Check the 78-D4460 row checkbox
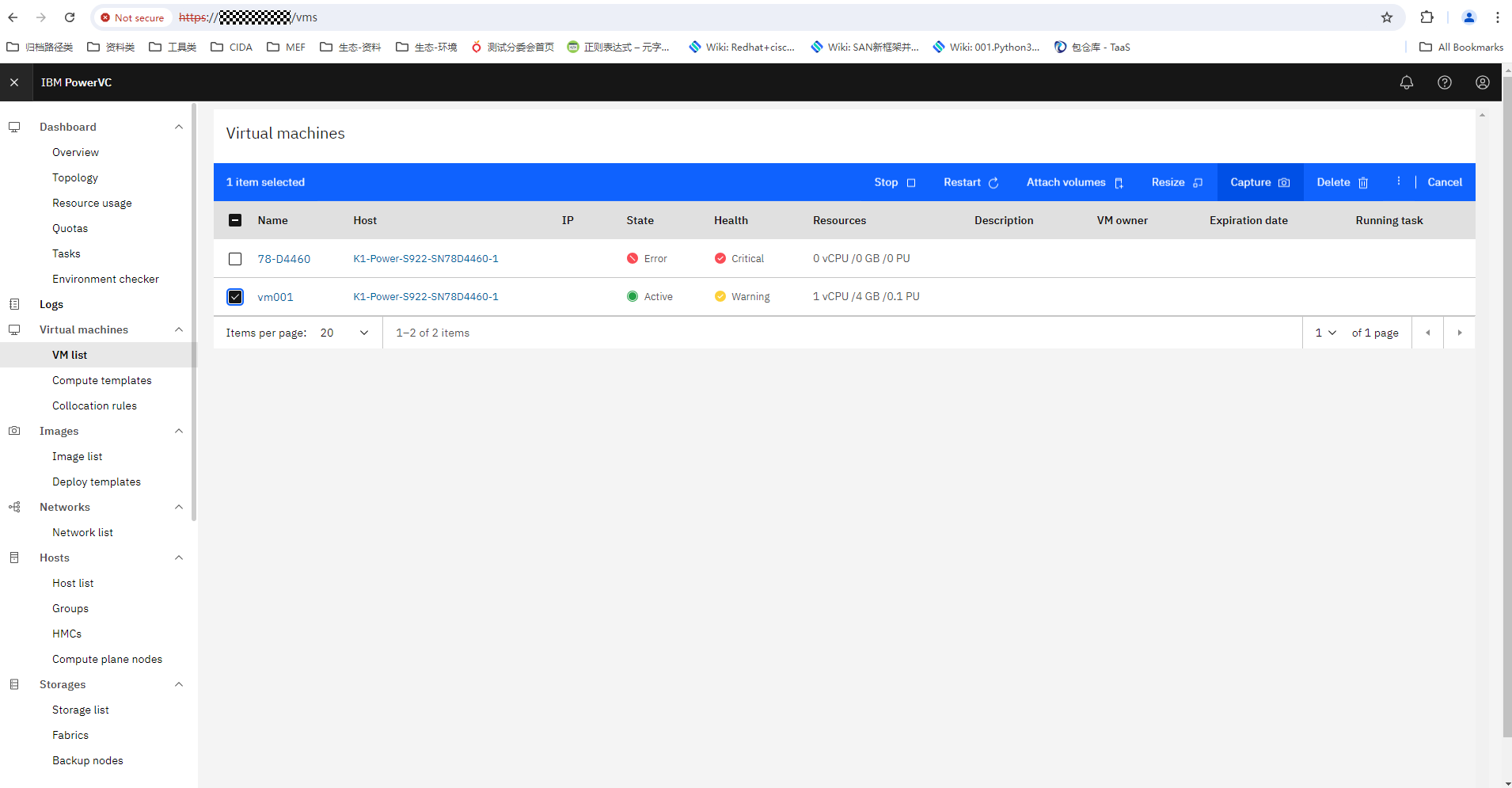 tap(235, 259)
